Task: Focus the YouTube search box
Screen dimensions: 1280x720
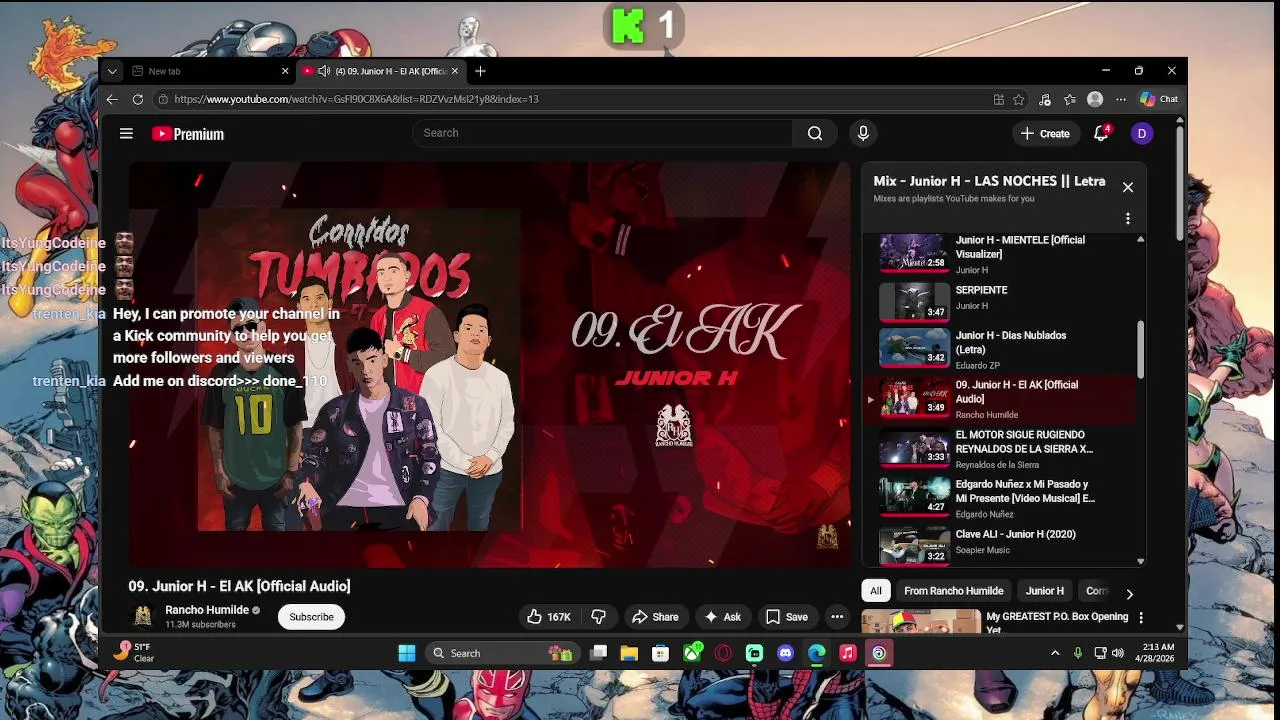Action: click(x=603, y=133)
